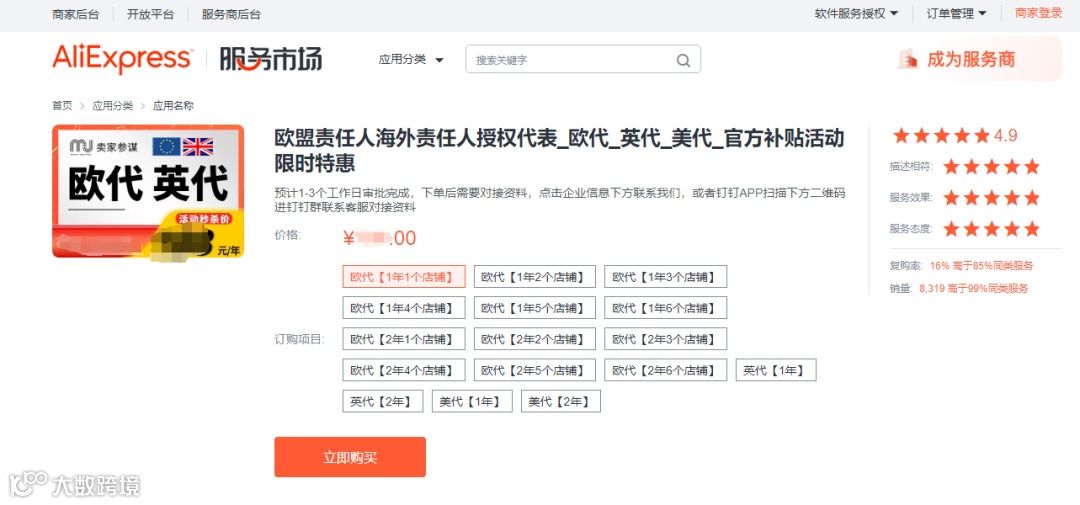
Task: Choose 欧代【2年6个店铺】 package
Action: 665,370
